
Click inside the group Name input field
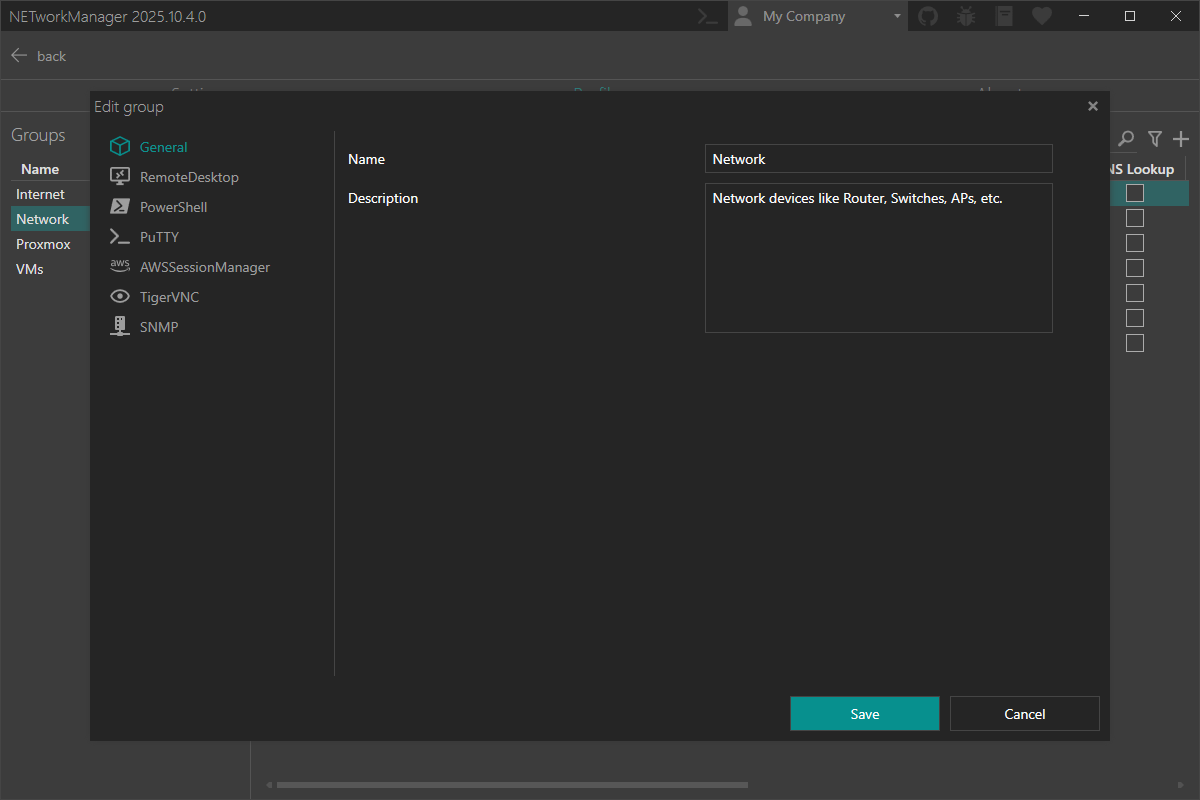pos(878,158)
